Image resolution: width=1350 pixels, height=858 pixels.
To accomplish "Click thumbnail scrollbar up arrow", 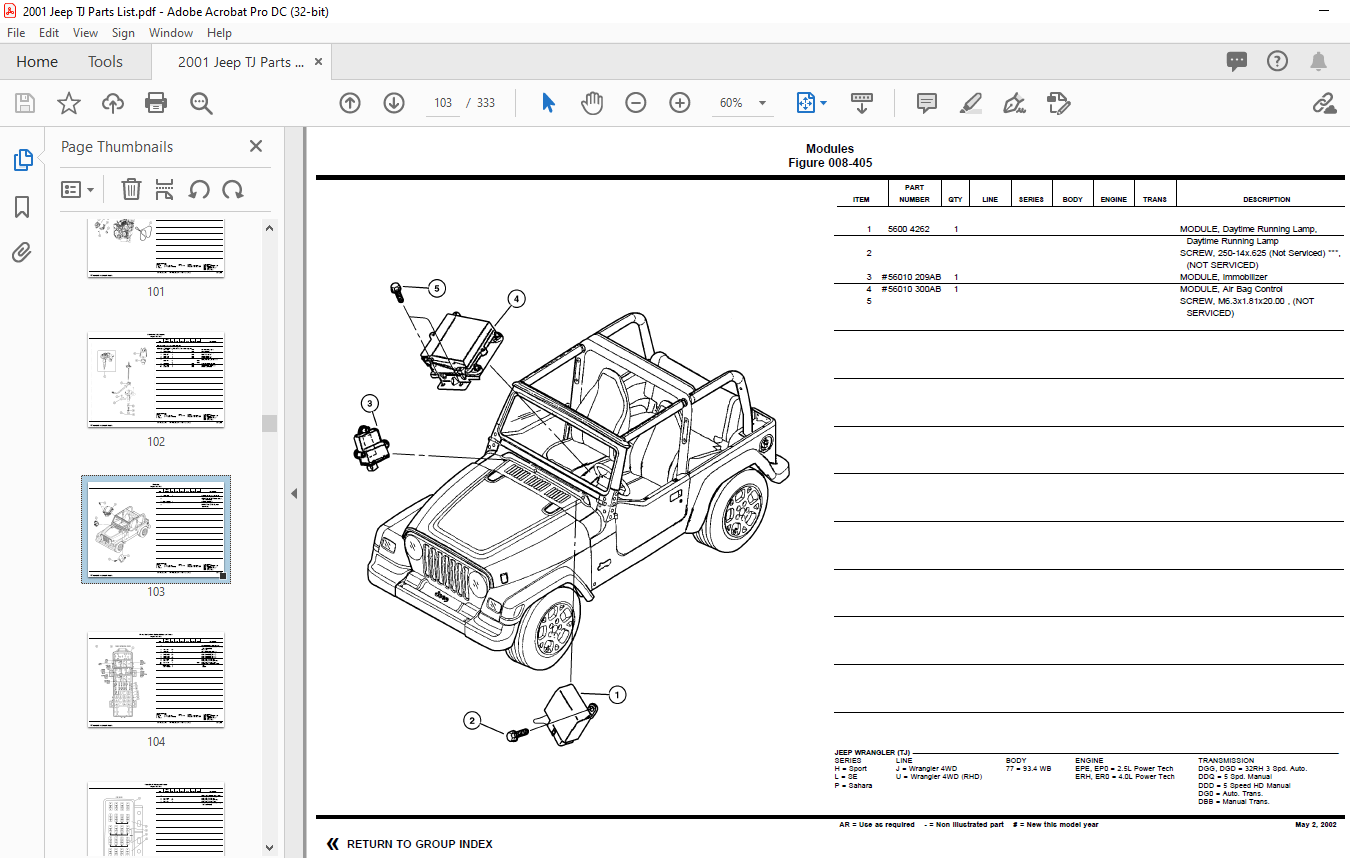I will pyautogui.click(x=269, y=228).
